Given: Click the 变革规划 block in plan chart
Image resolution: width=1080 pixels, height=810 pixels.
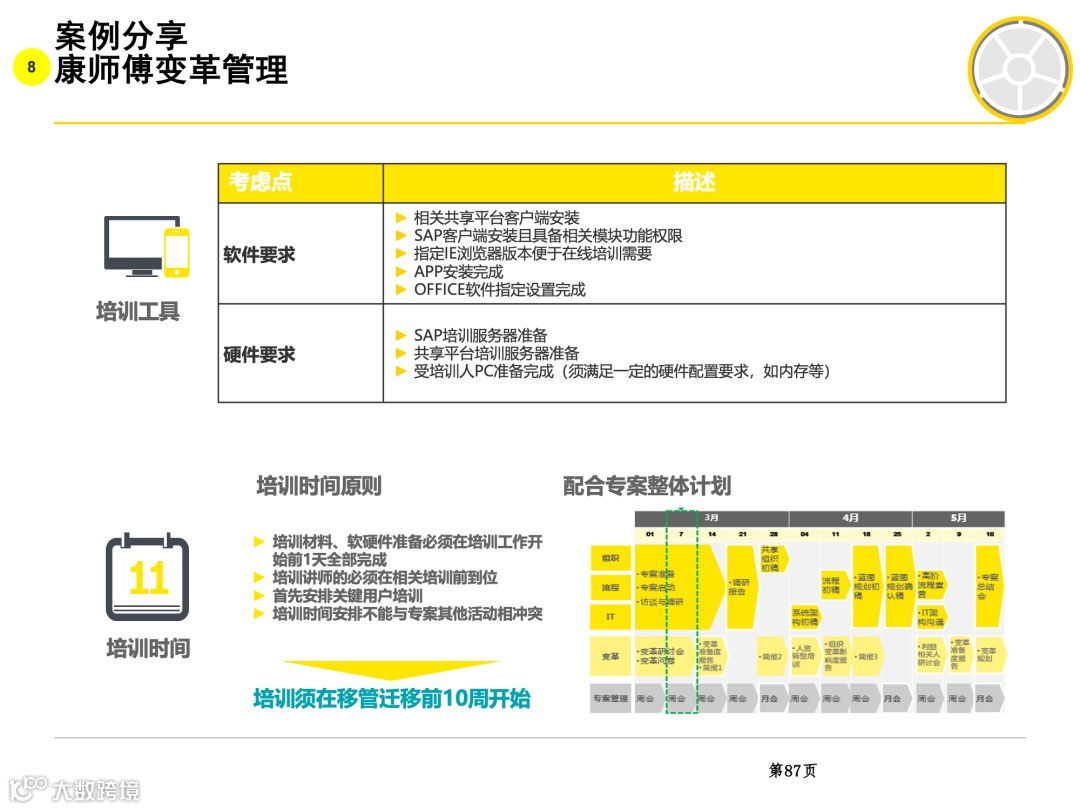Looking at the screenshot, I should tap(990, 655).
